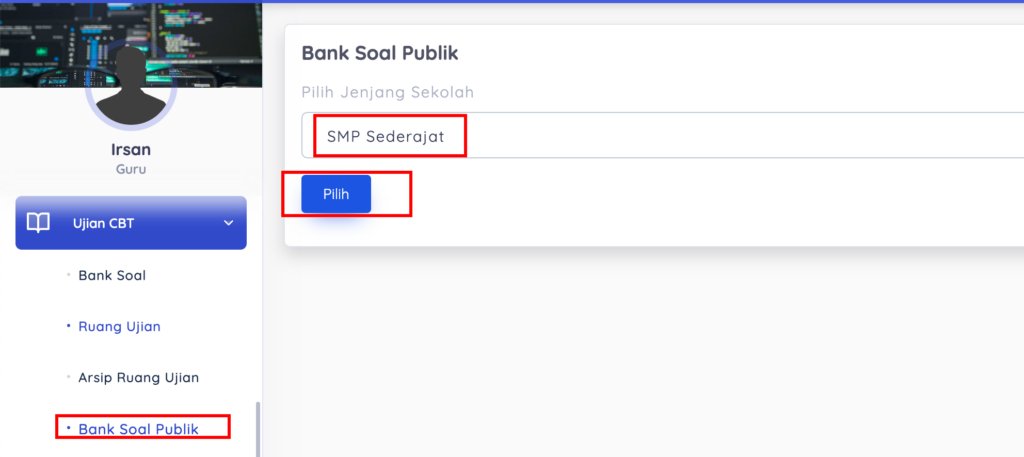Click the grey bullet beside Bank Soal
1024x457 pixels.
tap(69, 275)
